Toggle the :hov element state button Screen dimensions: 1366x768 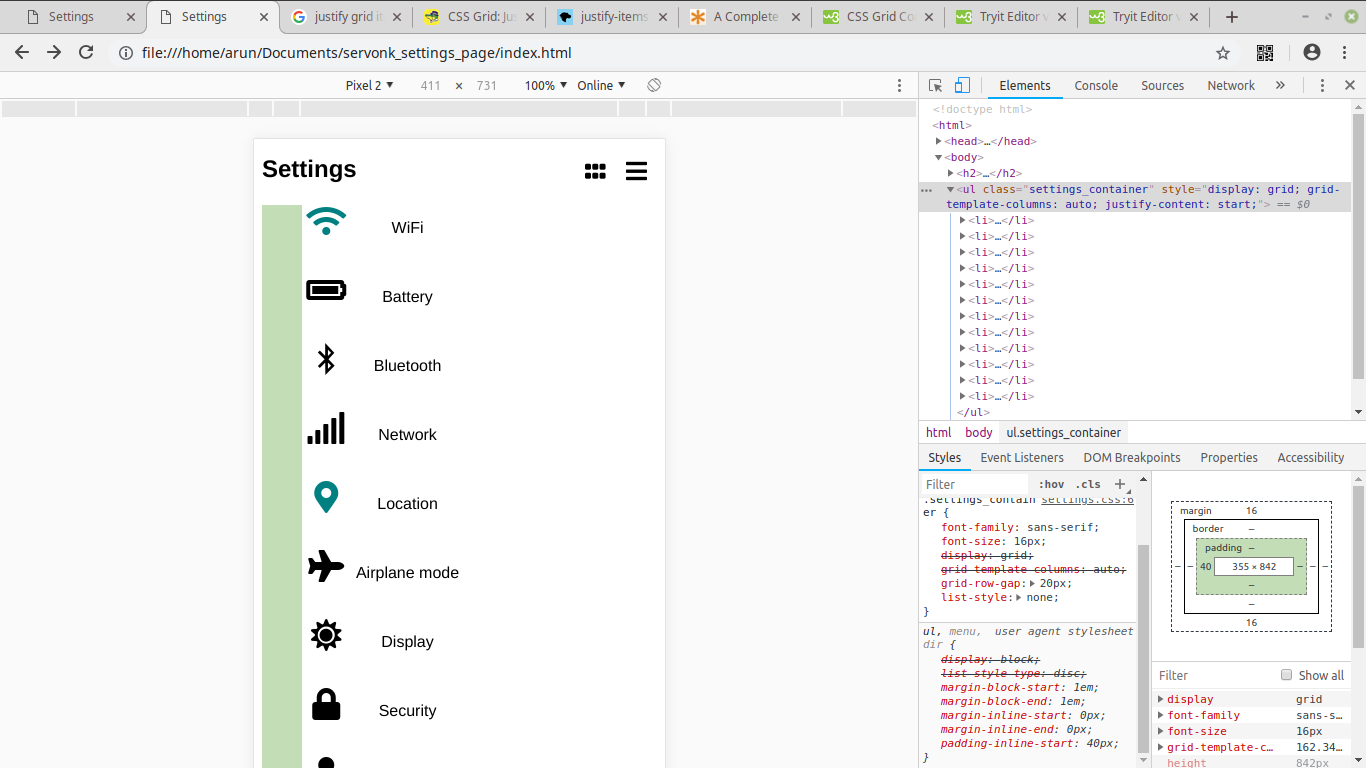1052,484
